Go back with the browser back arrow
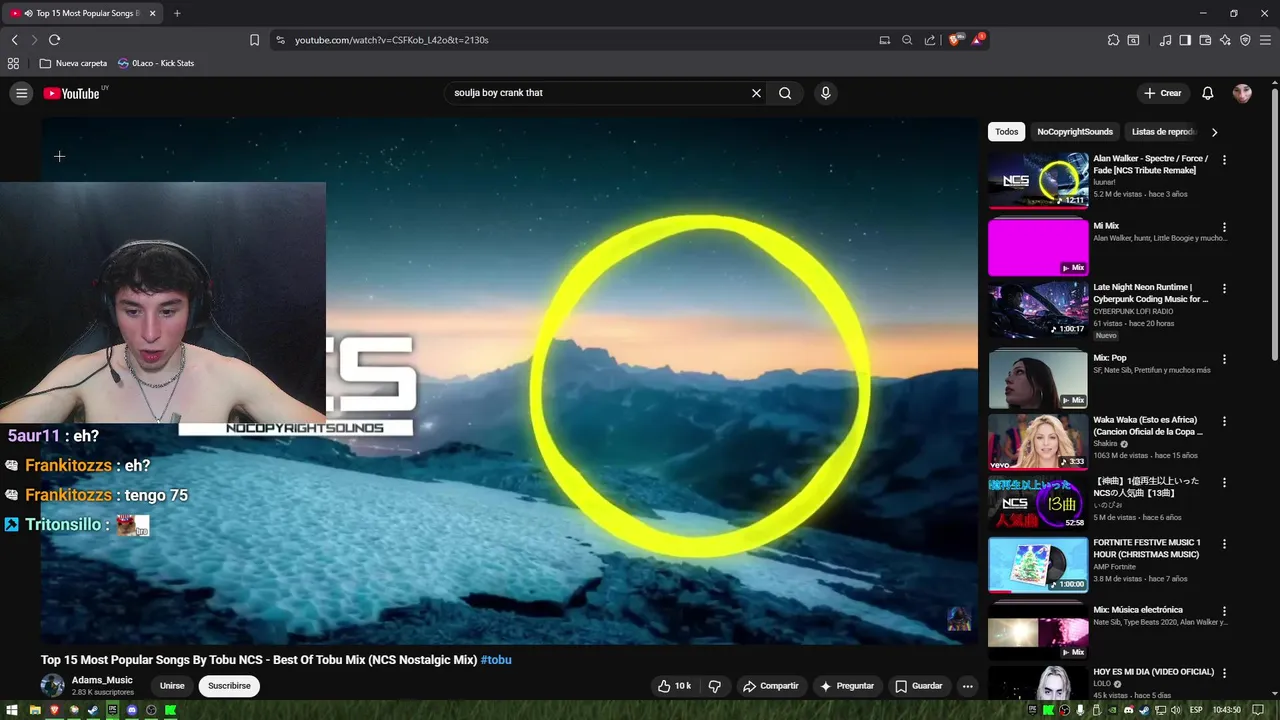1280x720 pixels. (15, 40)
